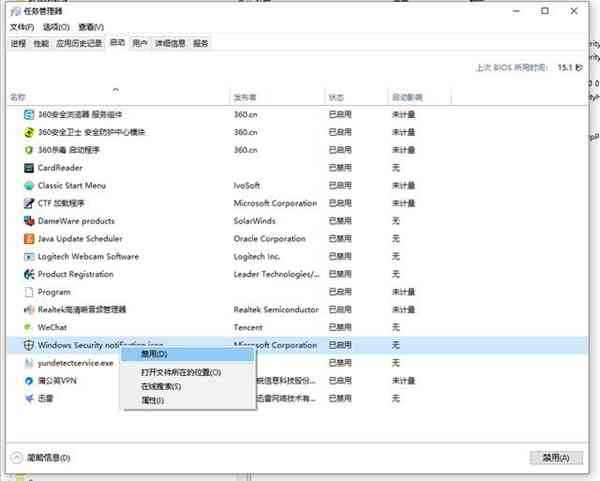Click the 简略信息(D) label link
Image resolution: width=600 pixels, height=481 pixels.
click(x=49, y=458)
